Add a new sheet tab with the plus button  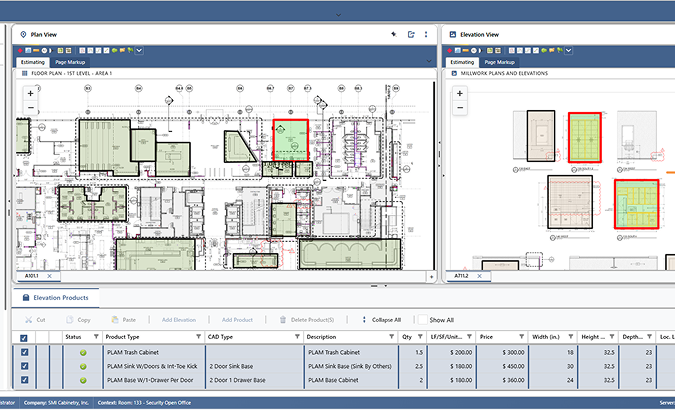point(432,277)
